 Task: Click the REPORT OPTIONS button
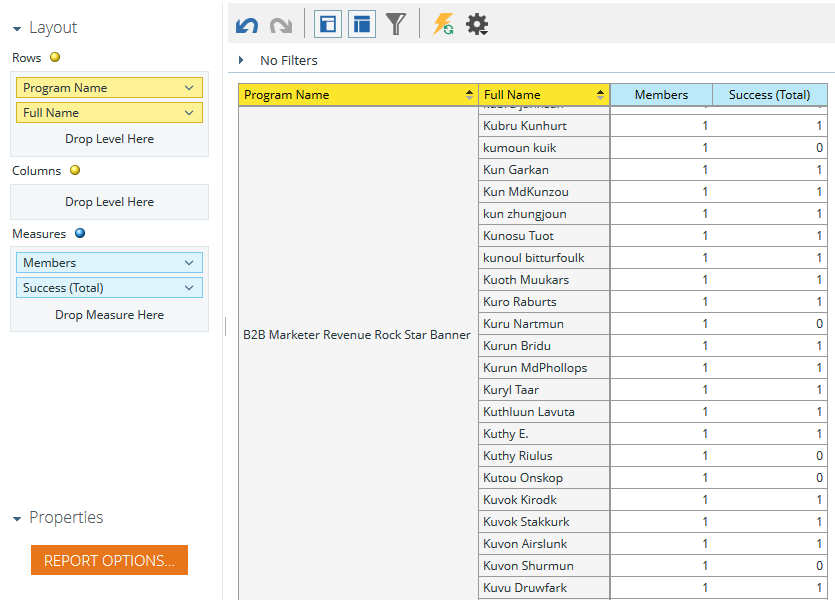[109, 560]
